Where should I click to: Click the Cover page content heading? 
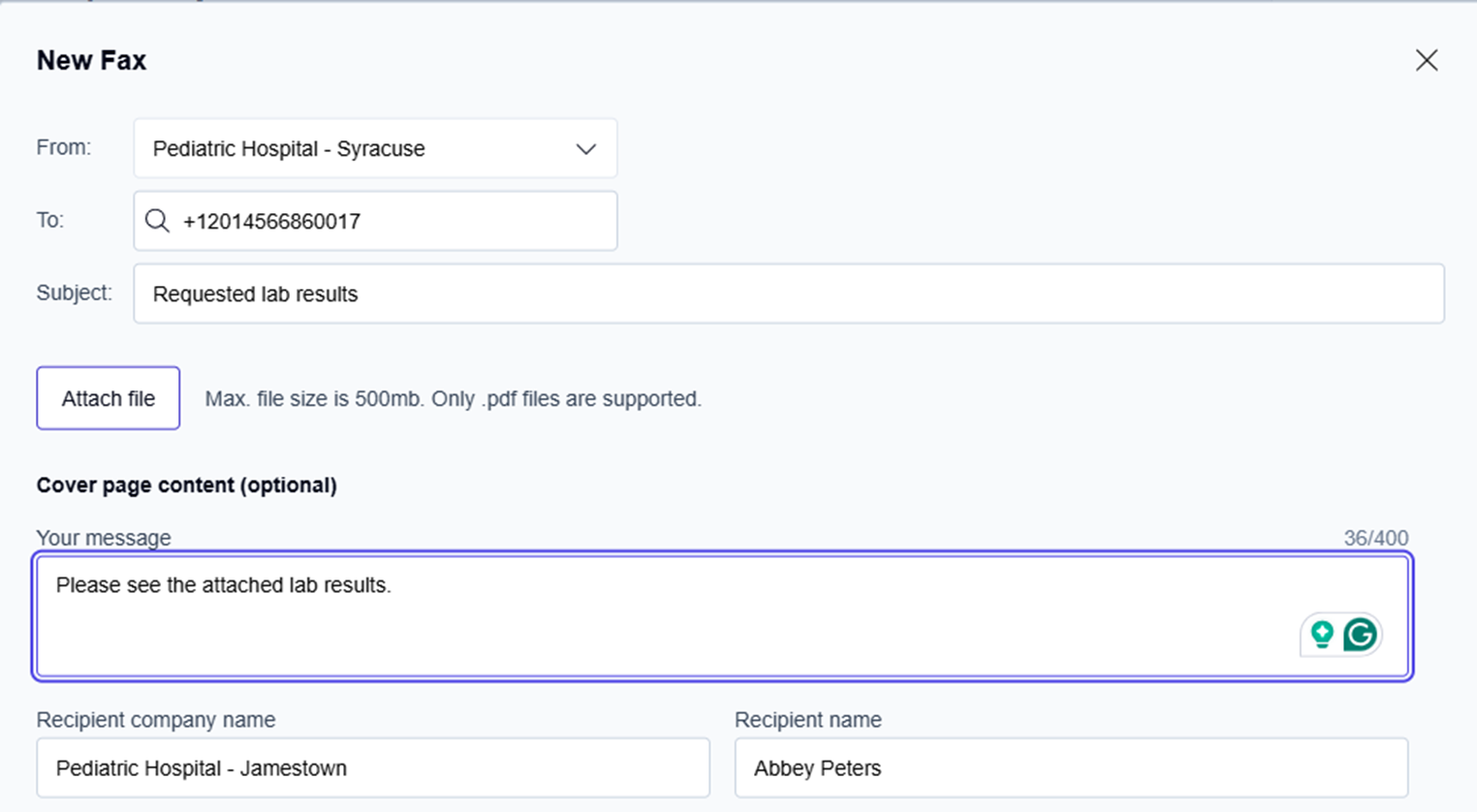(x=186, y=485)
